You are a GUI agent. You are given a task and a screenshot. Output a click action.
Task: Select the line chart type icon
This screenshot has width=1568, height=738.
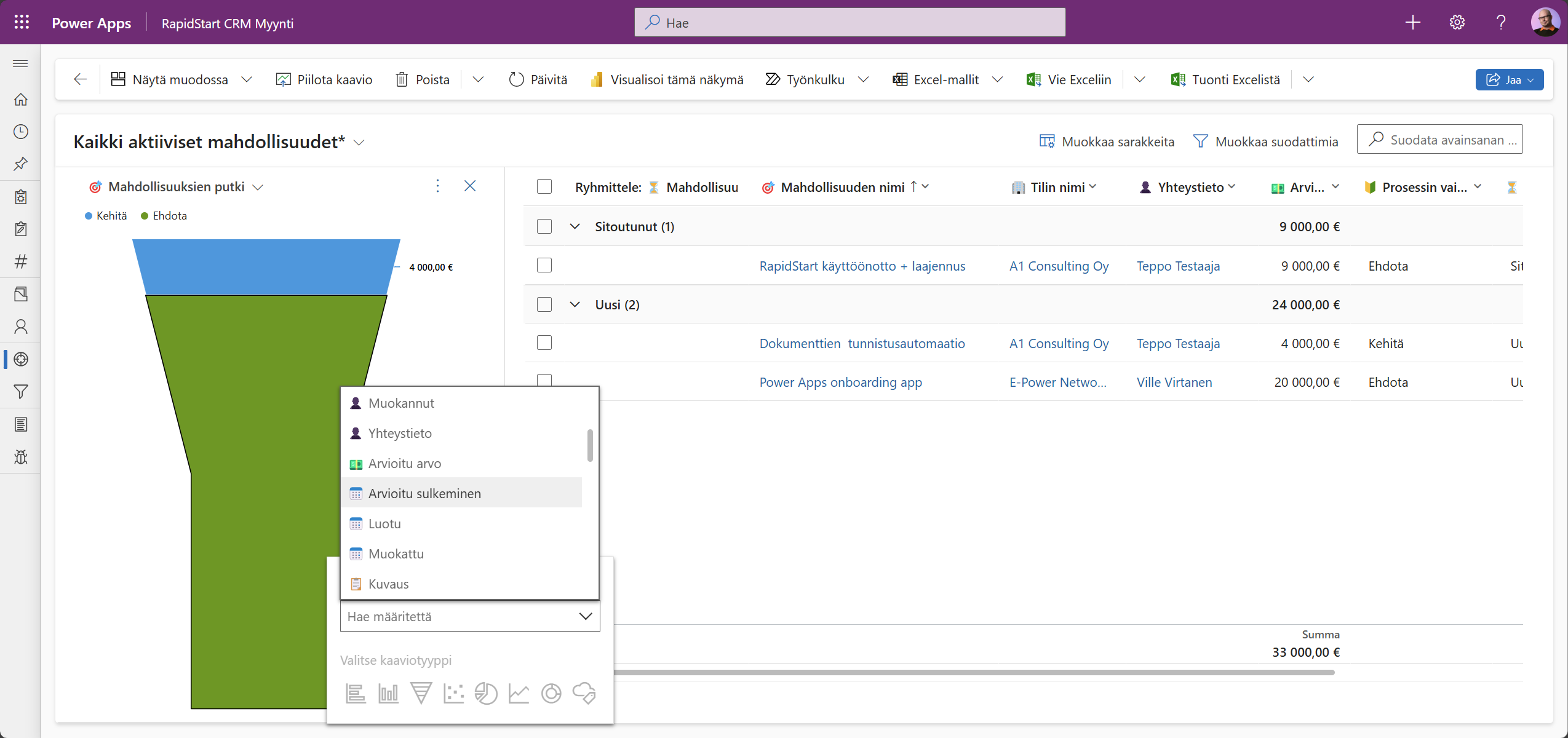(519, 693)
